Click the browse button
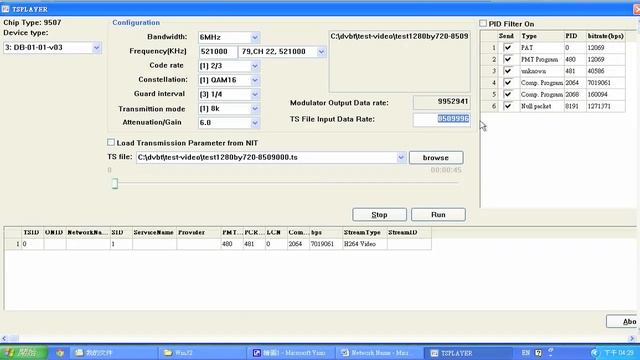The width and height of the screenshot is (640, 360). pyautogui.click(x=436, y=158)
